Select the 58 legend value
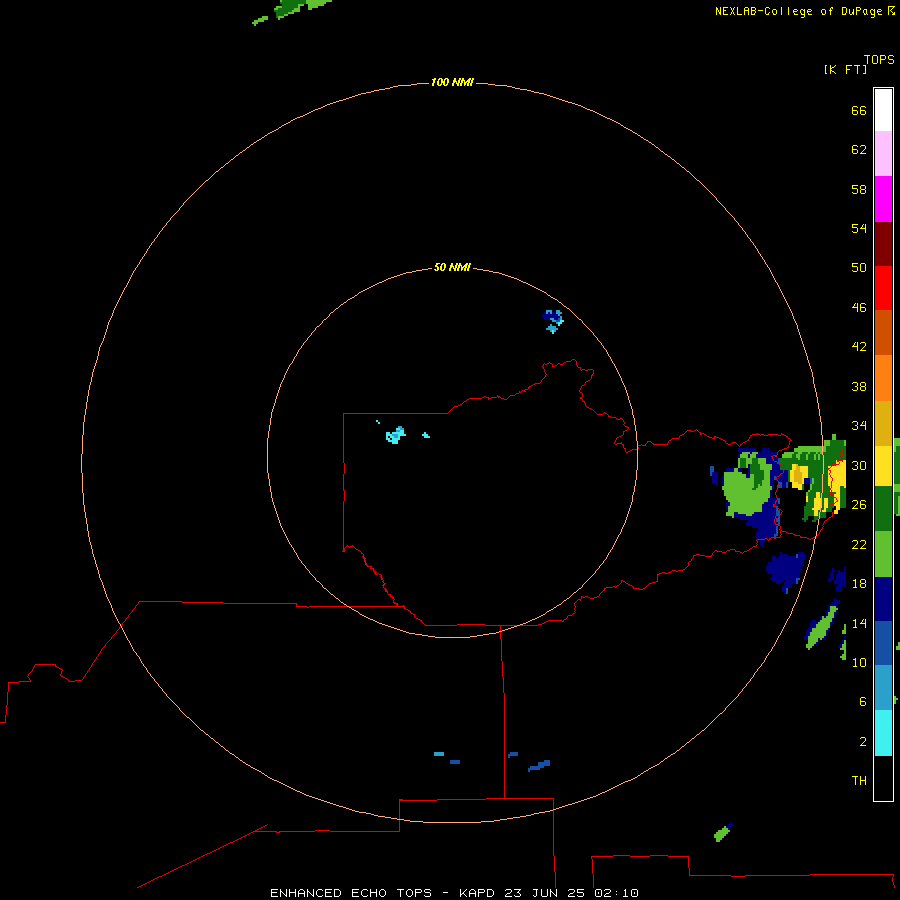Viewport: 900px width, 900px height. pyautogui.click(x=859, y=189)
